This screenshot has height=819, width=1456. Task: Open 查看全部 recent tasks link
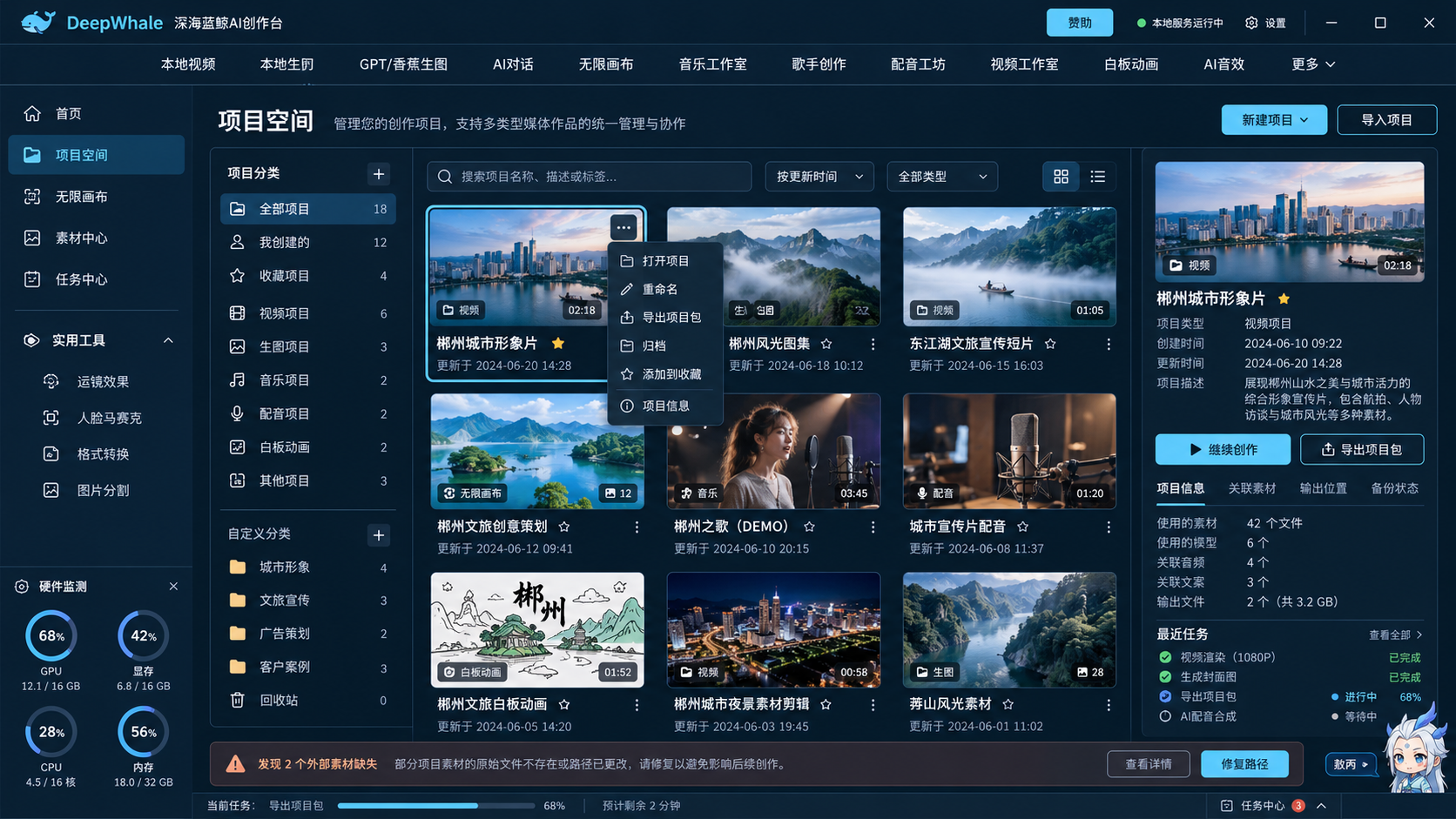1395,634
